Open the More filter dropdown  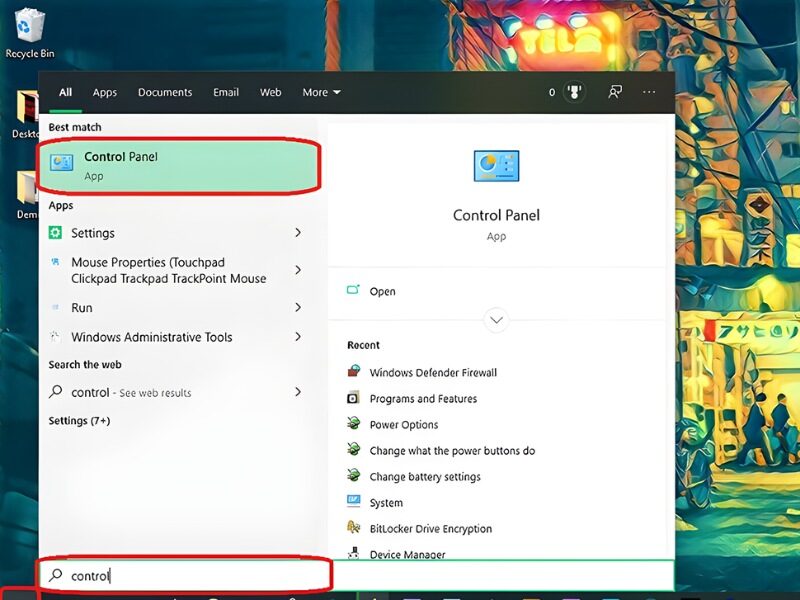321,92
